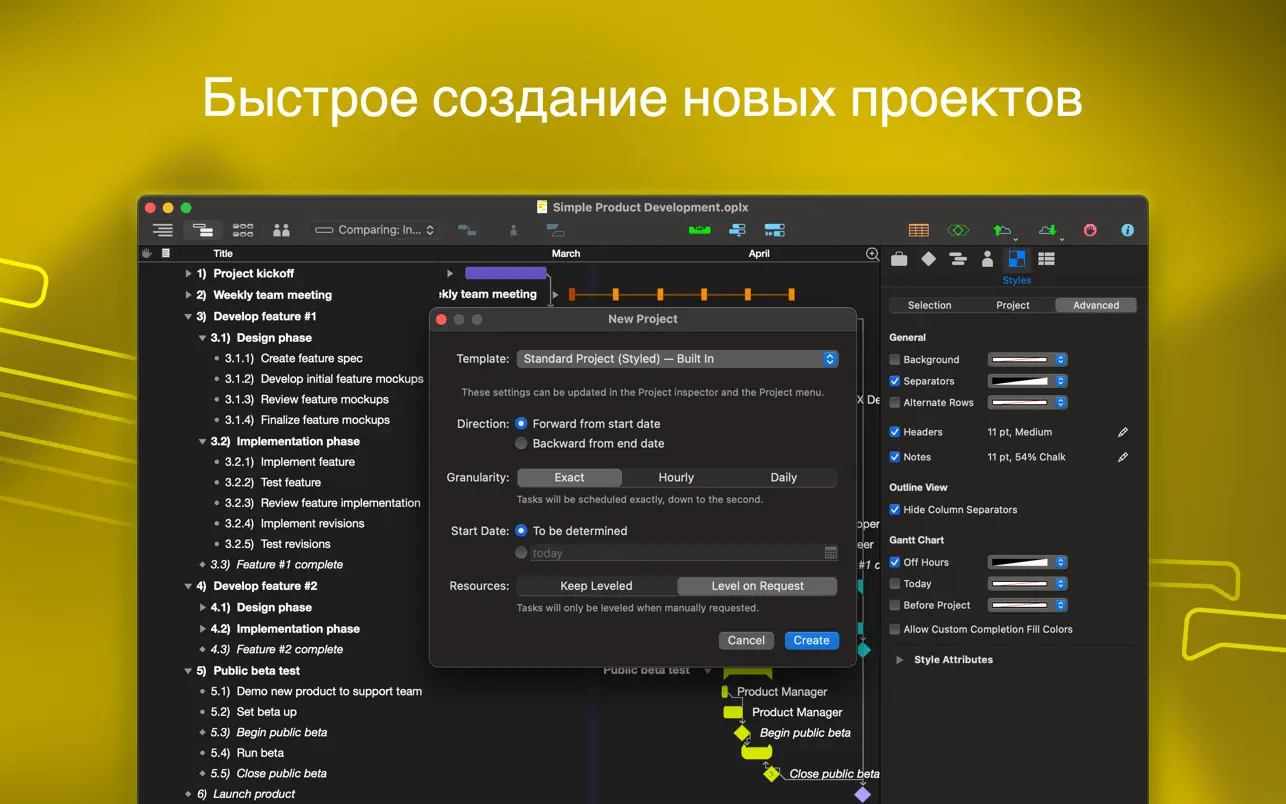Click the Create button

(811, 641)
